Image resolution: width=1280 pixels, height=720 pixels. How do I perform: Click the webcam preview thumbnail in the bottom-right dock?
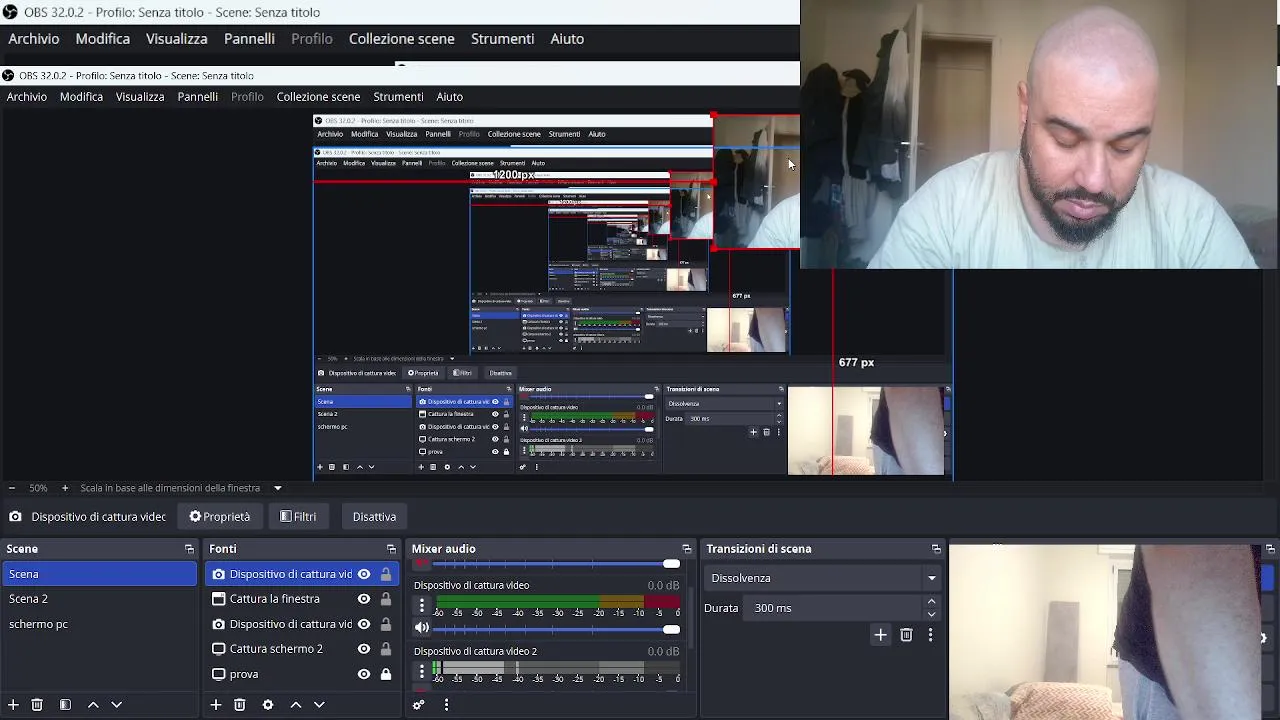pos(1105,632)
